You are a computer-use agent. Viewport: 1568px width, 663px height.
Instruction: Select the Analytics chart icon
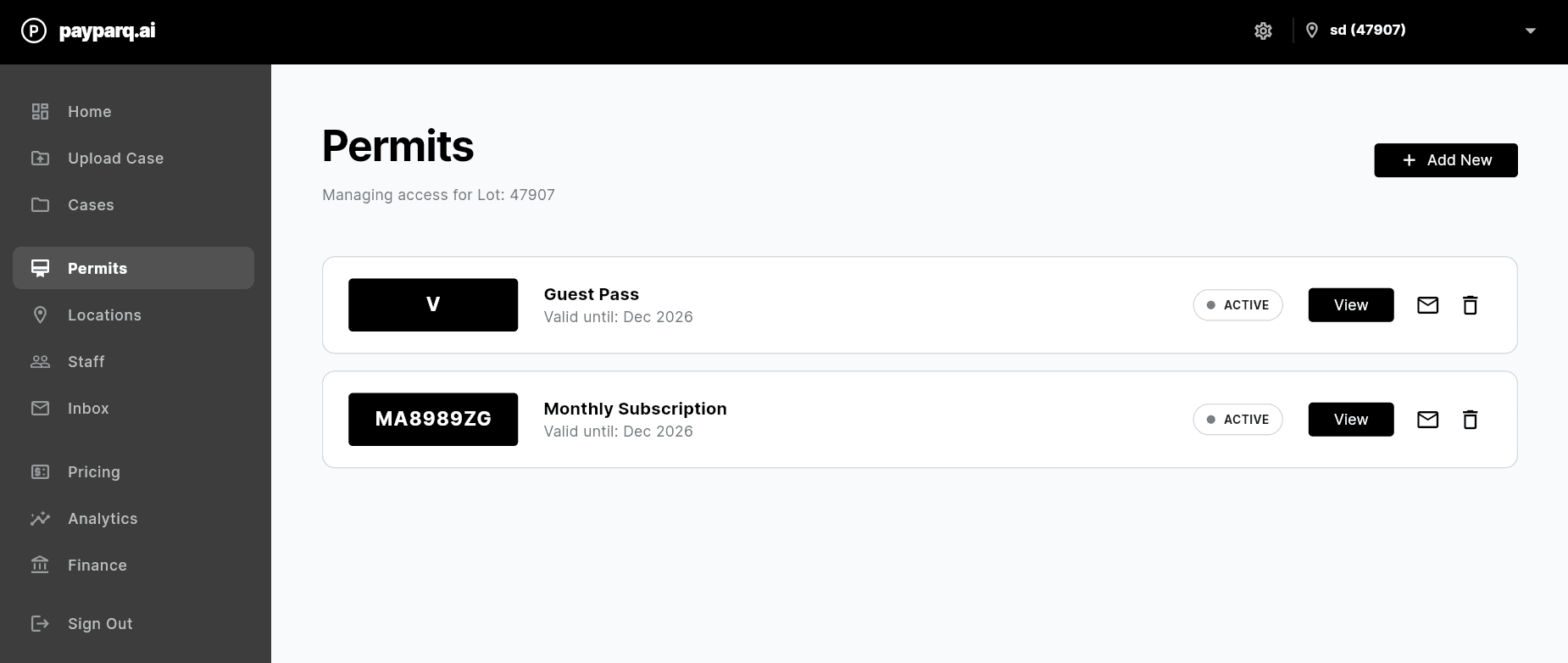pos(40,518)
